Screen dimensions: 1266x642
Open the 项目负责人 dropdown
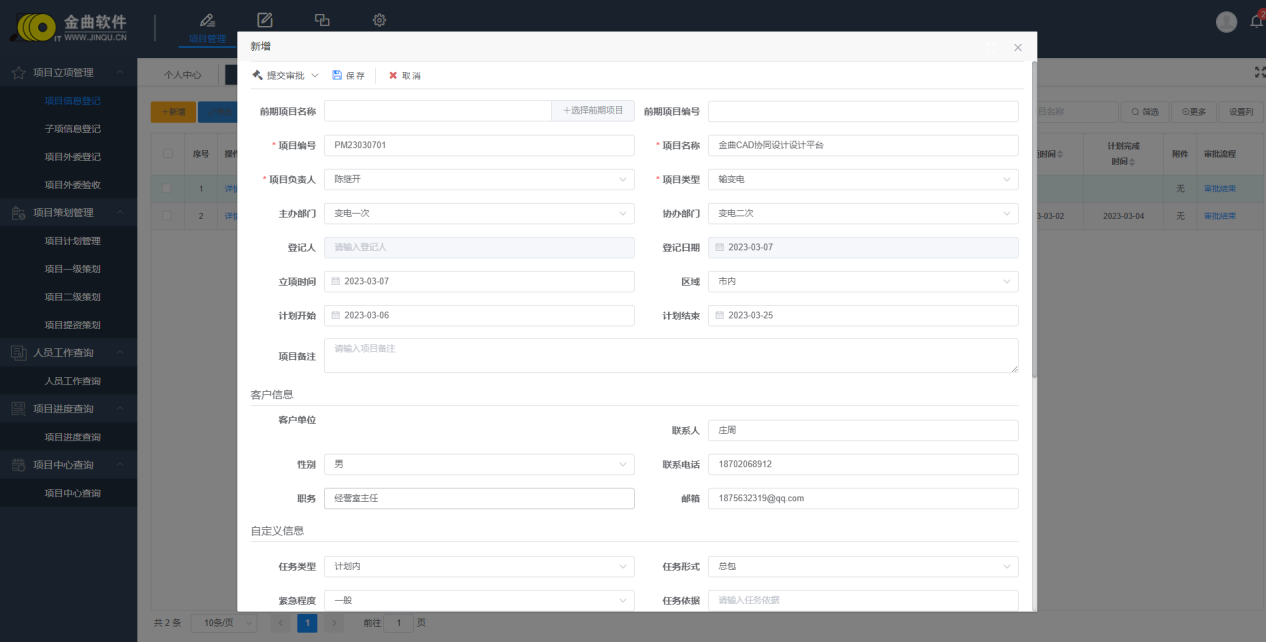(479, 180)
